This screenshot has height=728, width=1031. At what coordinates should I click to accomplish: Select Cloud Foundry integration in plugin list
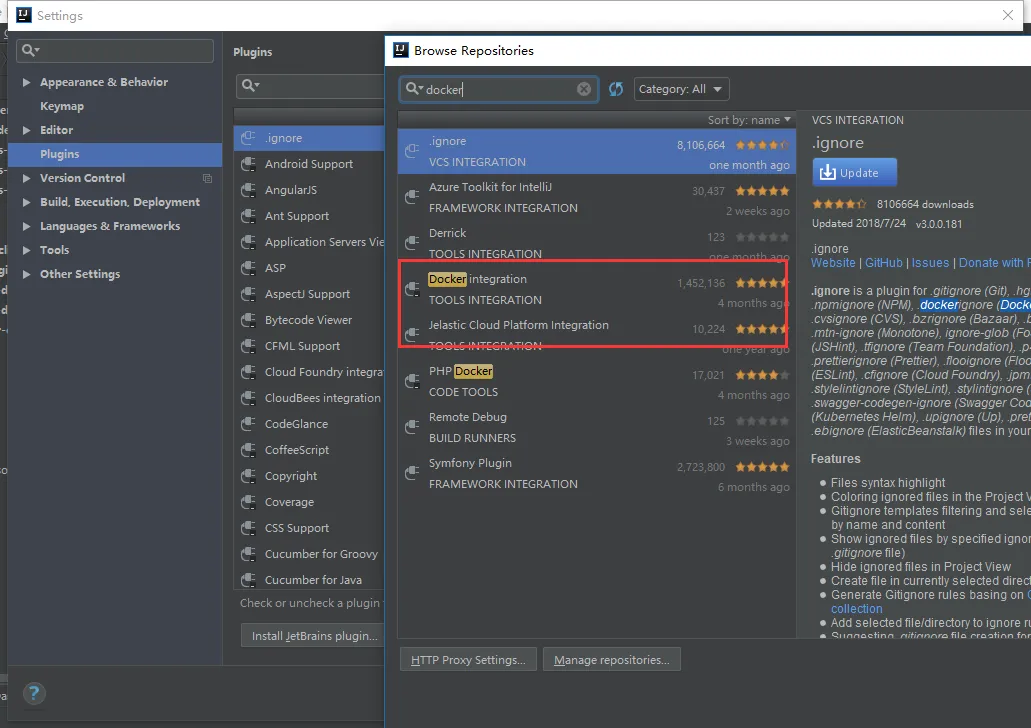(309, 372)
